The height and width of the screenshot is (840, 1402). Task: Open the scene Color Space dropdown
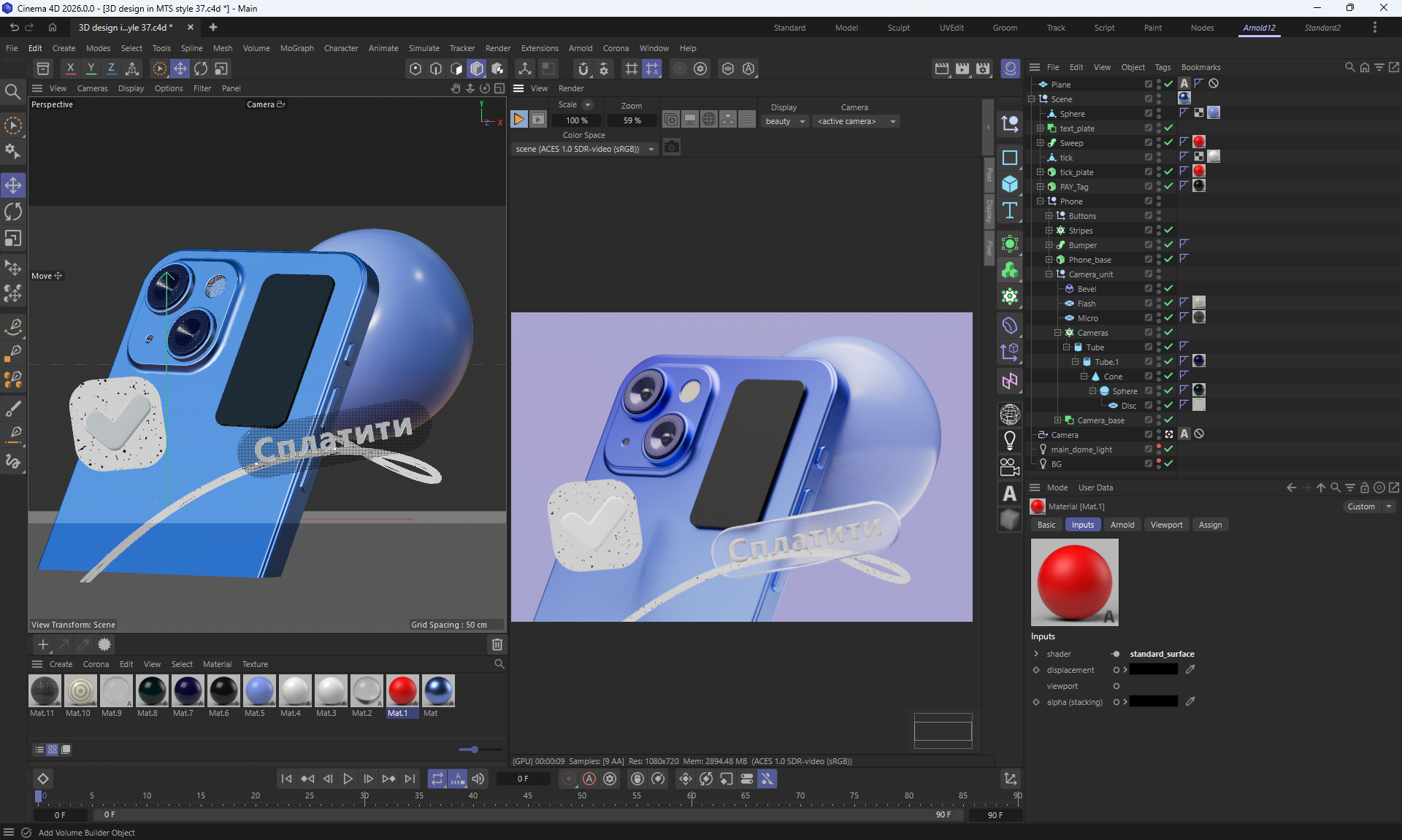click(585, 149)
